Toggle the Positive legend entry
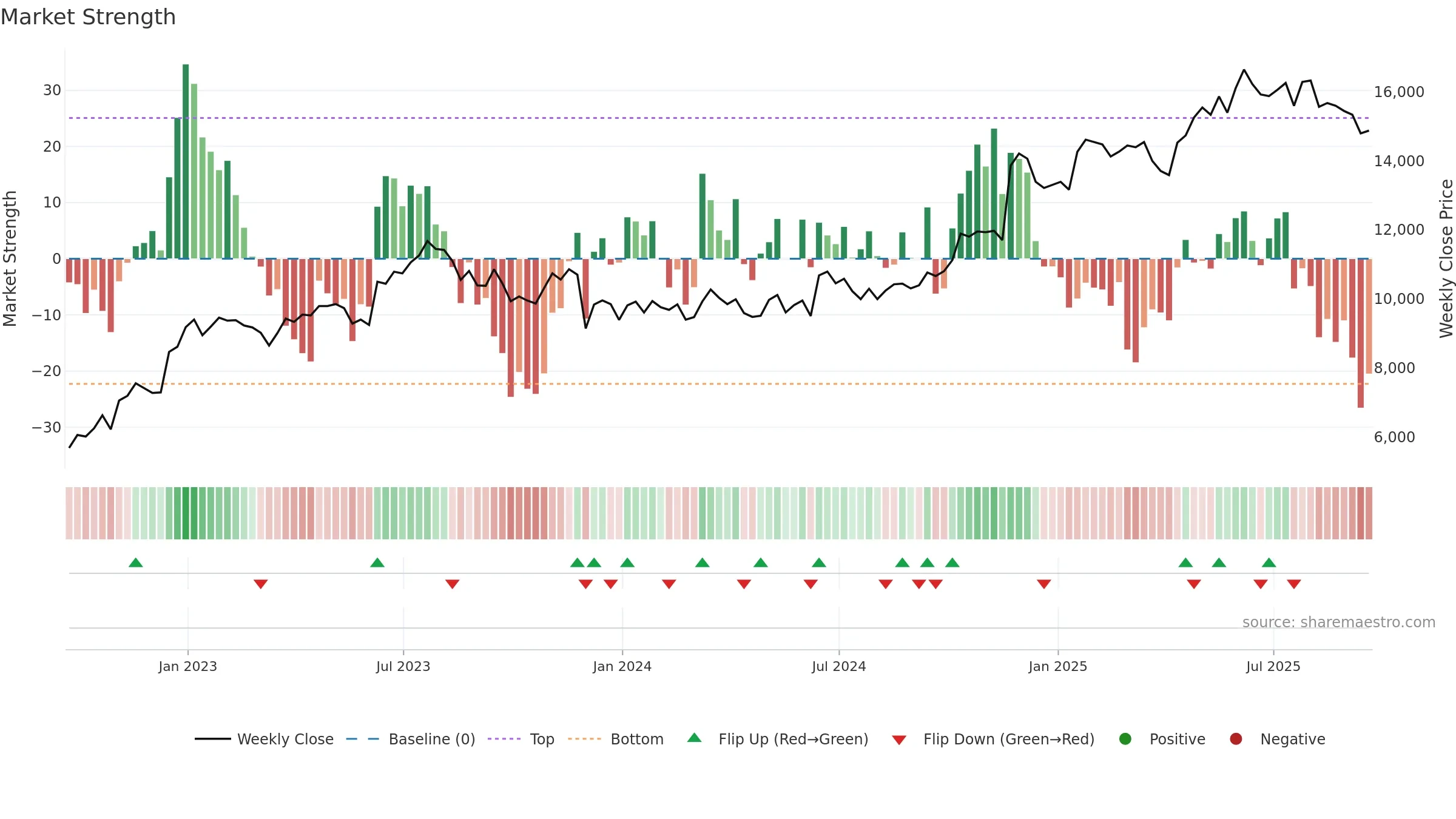Image resolution: width=1456 pixels, height=819 pixels. (x=1162, y=739)
